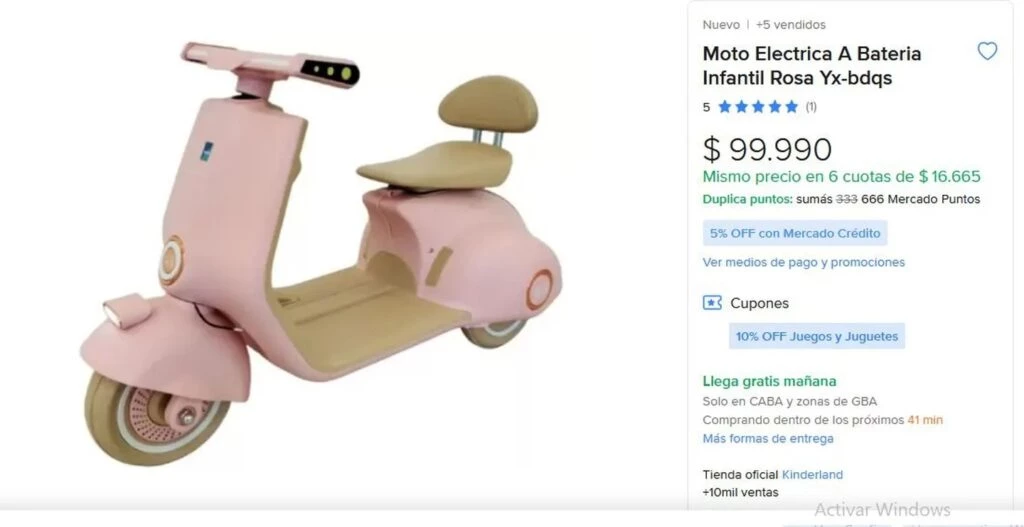Select the 5% OFF con Mercado Crédito badge

click(795, 233)
